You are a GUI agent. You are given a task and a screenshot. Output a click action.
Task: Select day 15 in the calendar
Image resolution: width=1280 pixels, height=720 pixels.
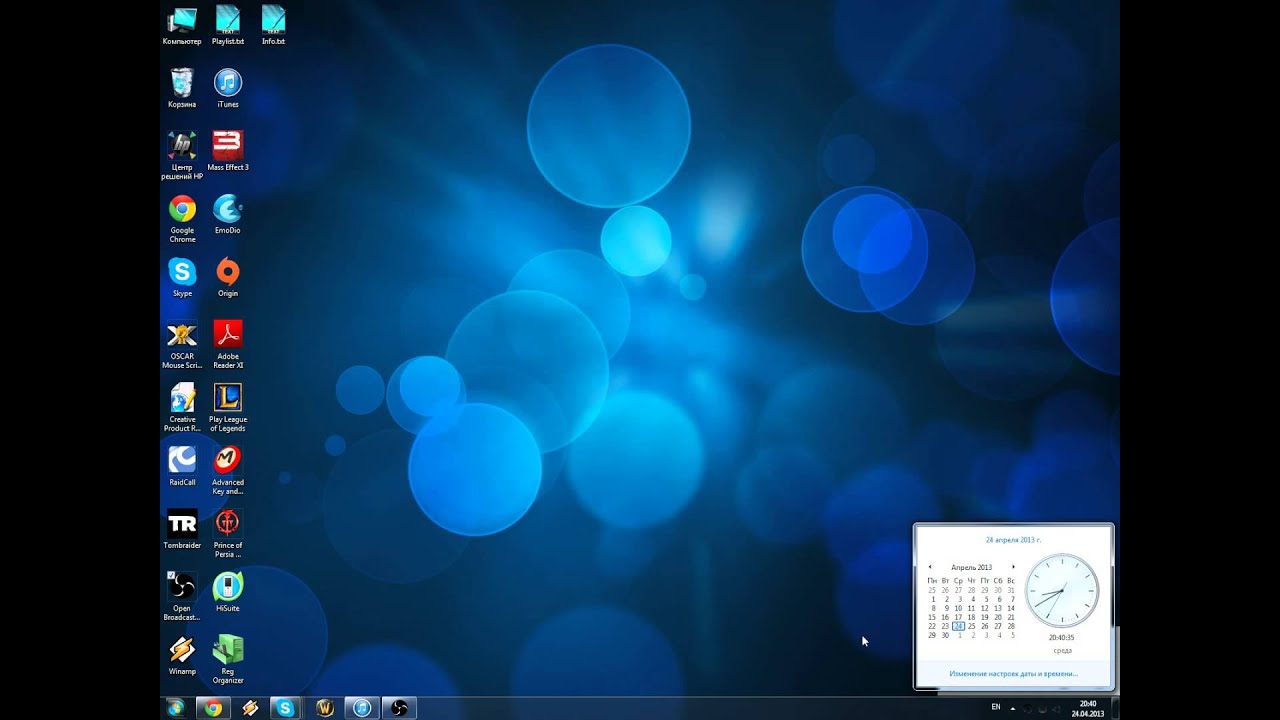(932, 617)
